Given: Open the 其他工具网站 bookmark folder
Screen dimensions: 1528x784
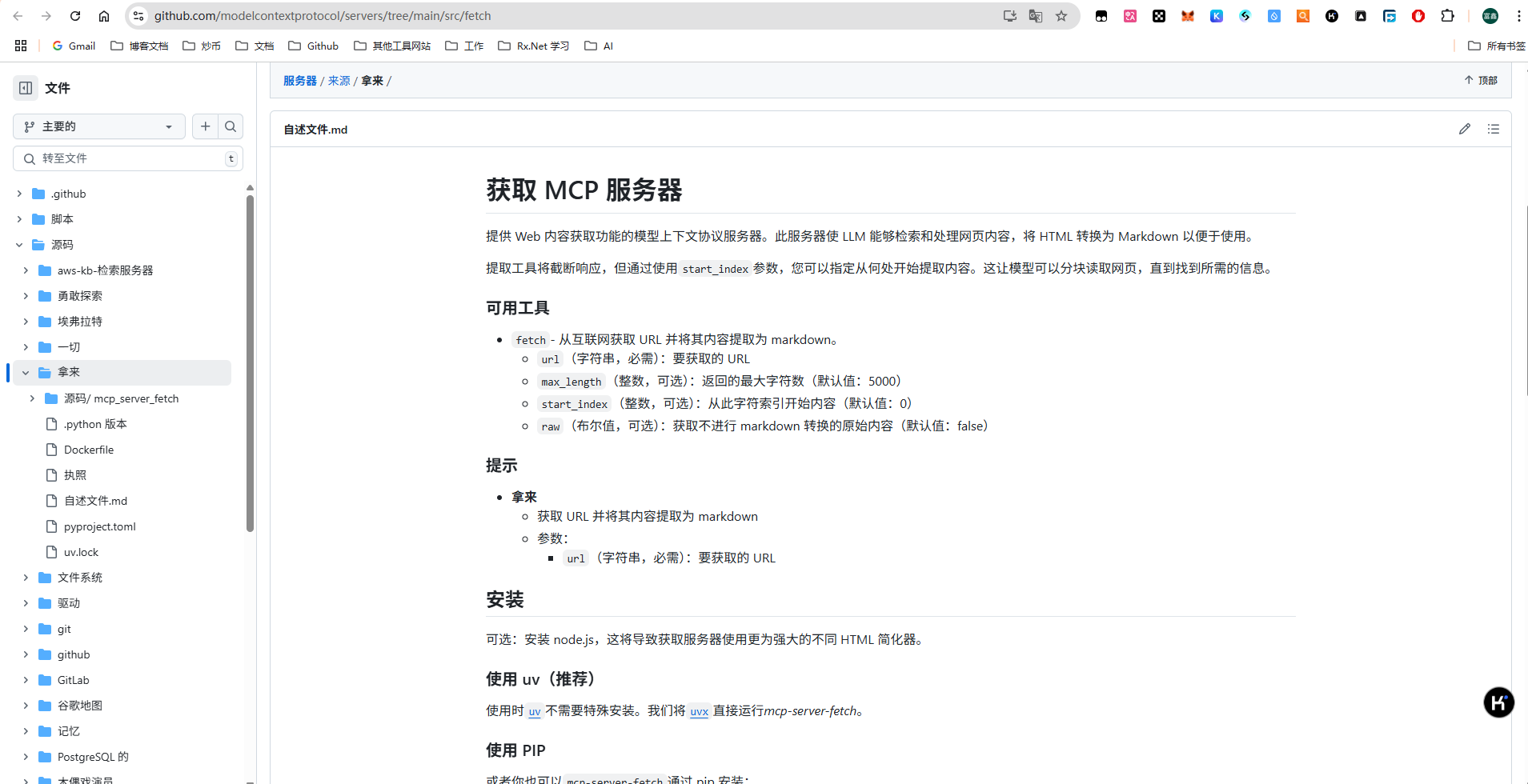Looking at the screenshot, I should (x=392, y=46).
